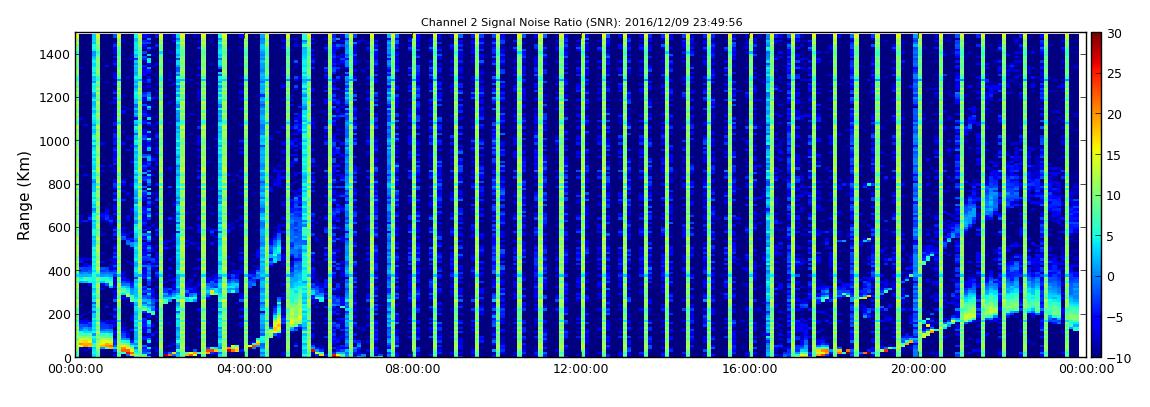Click the 08:00:00 time axis label

click(x=412, y=370)
